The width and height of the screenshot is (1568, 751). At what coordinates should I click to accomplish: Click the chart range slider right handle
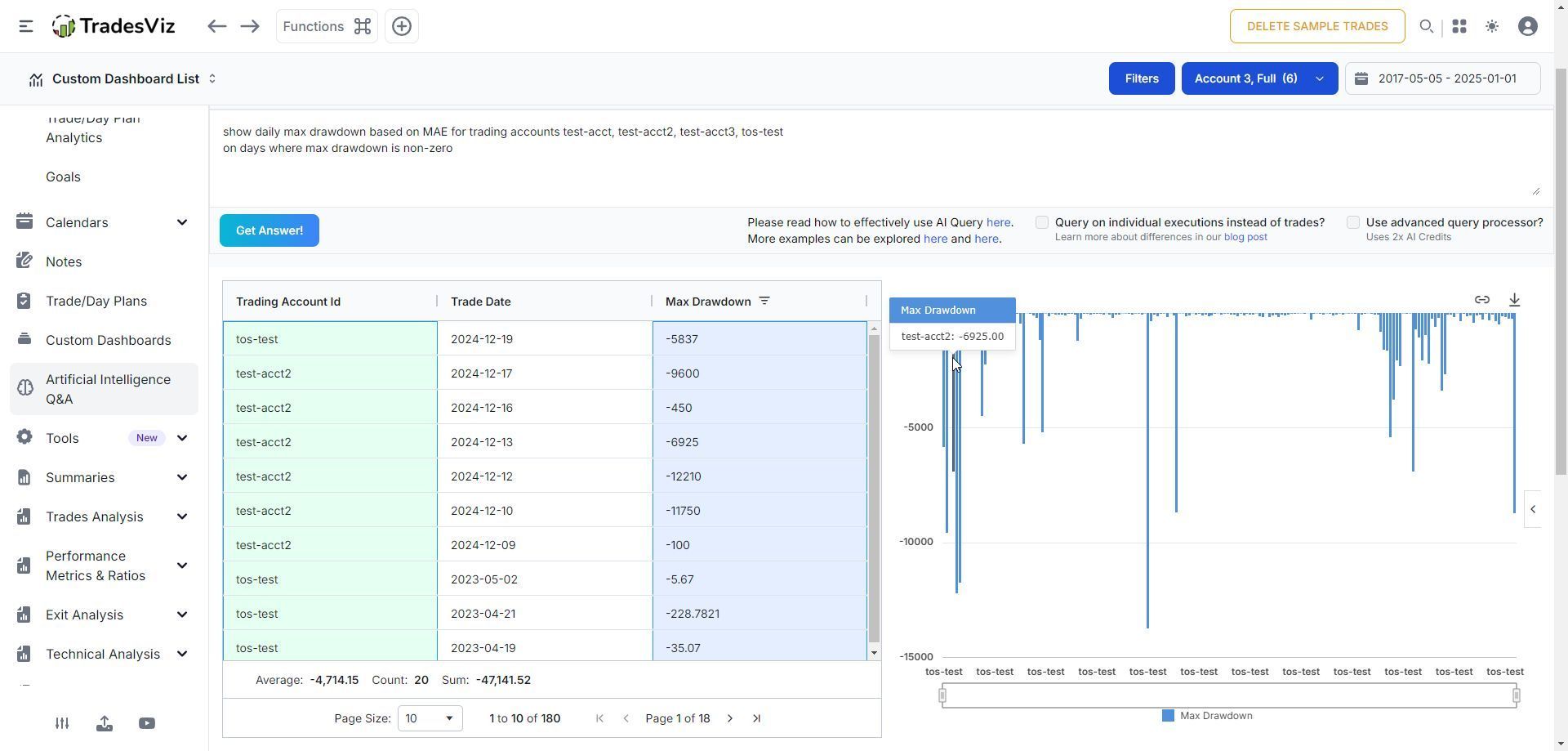(1517, 695)
